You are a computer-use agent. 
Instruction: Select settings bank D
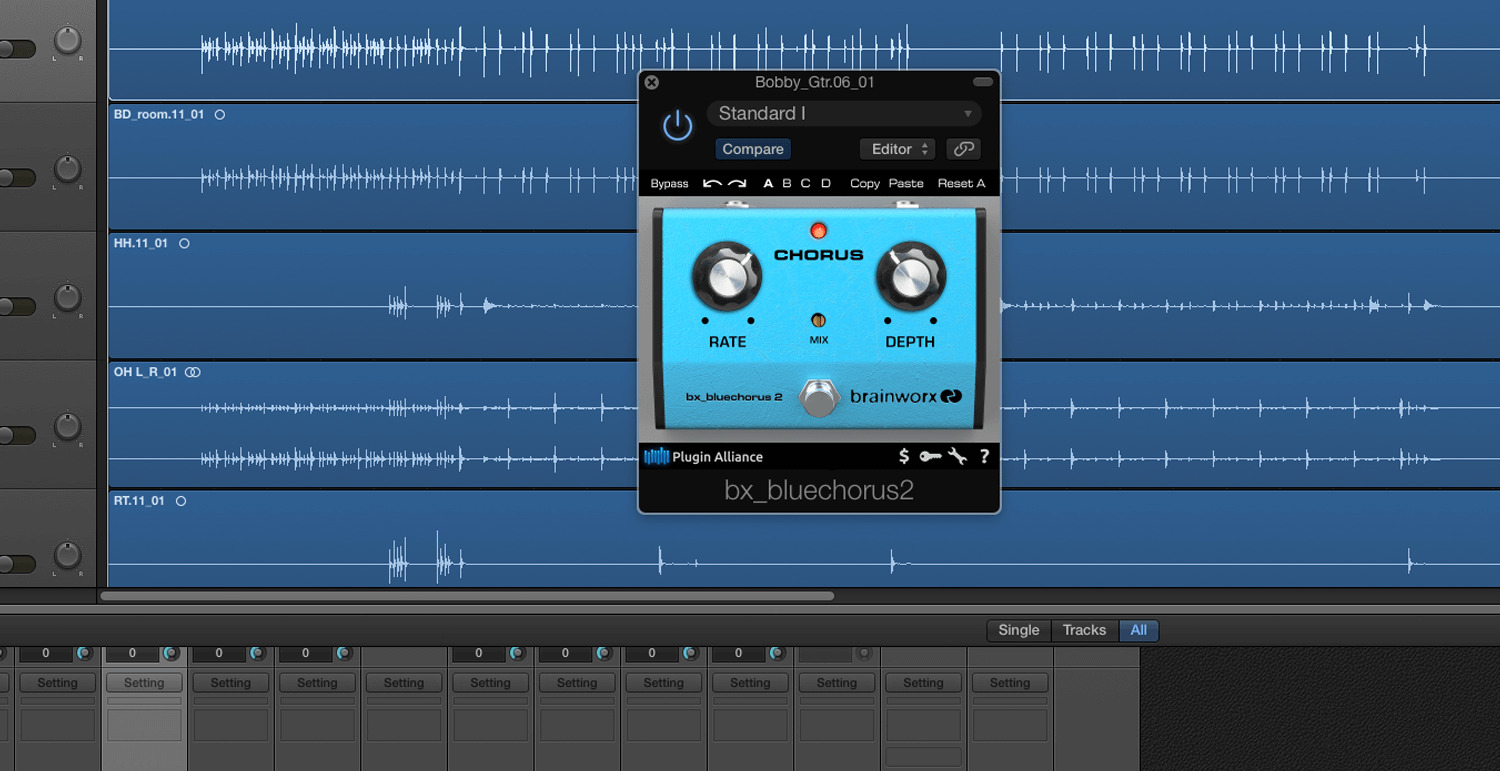[x=826, y=183]
